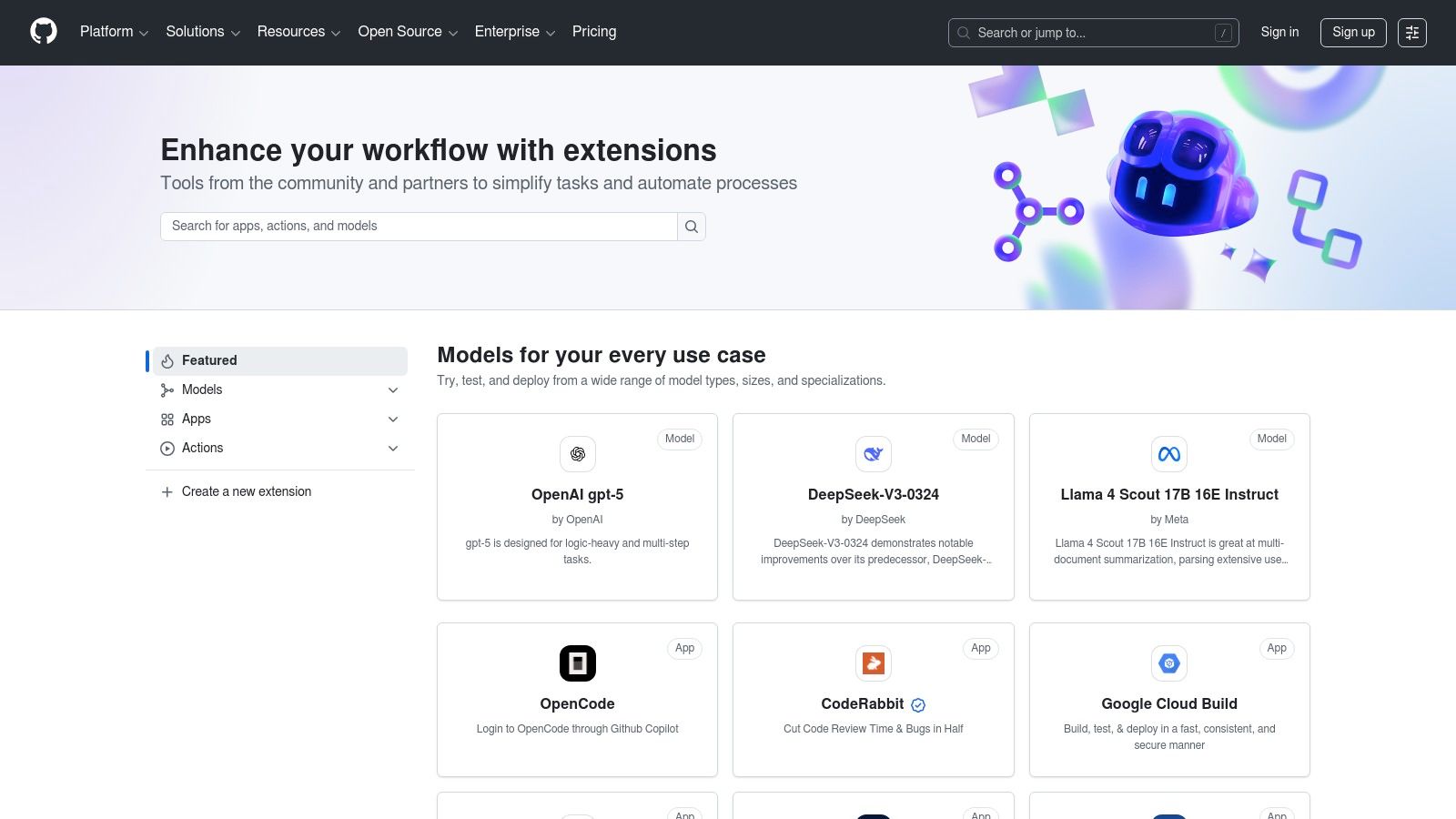Click the Google Cloud Build app icon
The image size is (1456, 819).
click(1168, 663)
